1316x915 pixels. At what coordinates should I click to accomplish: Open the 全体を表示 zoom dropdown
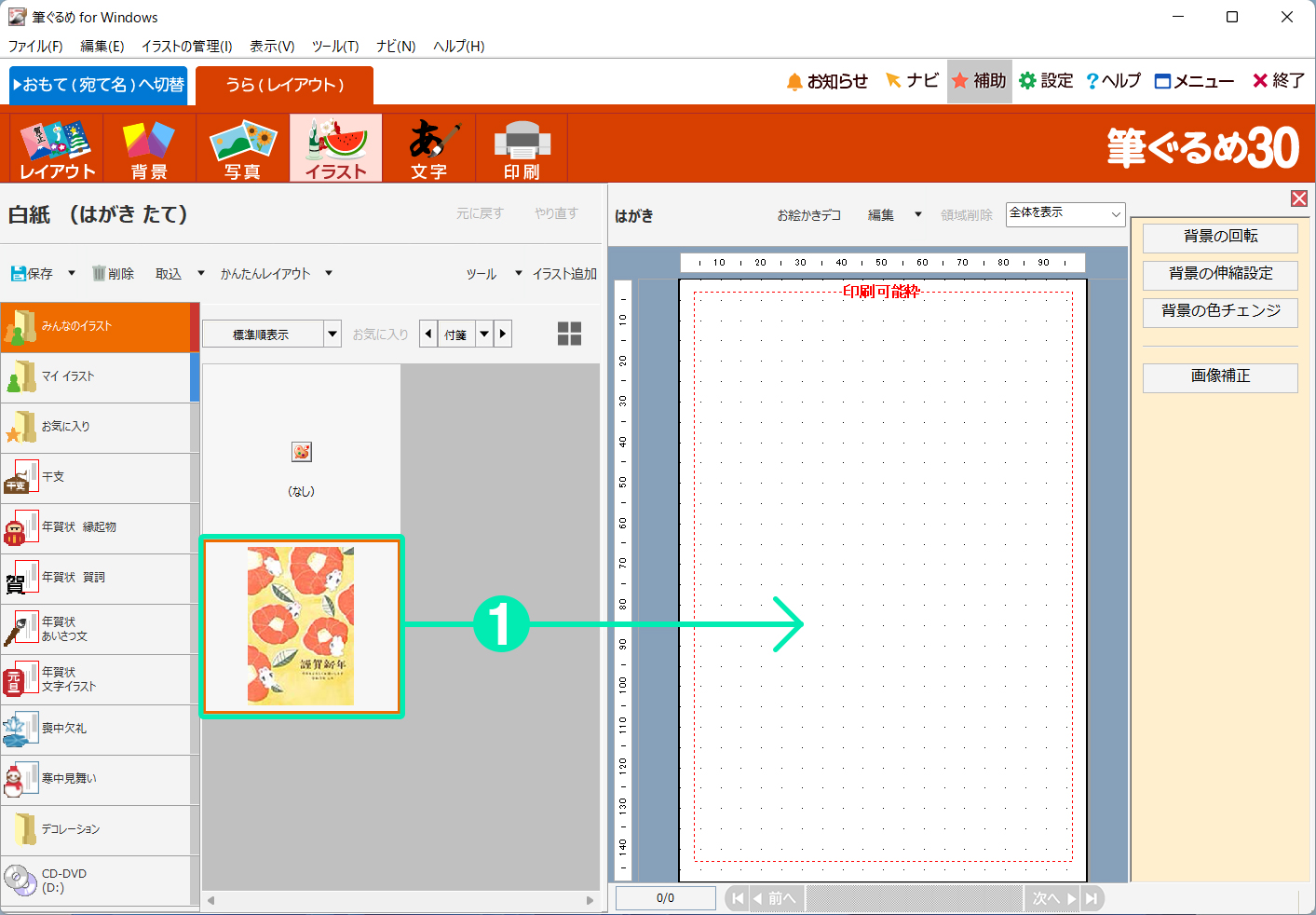tap(1065, 214)
